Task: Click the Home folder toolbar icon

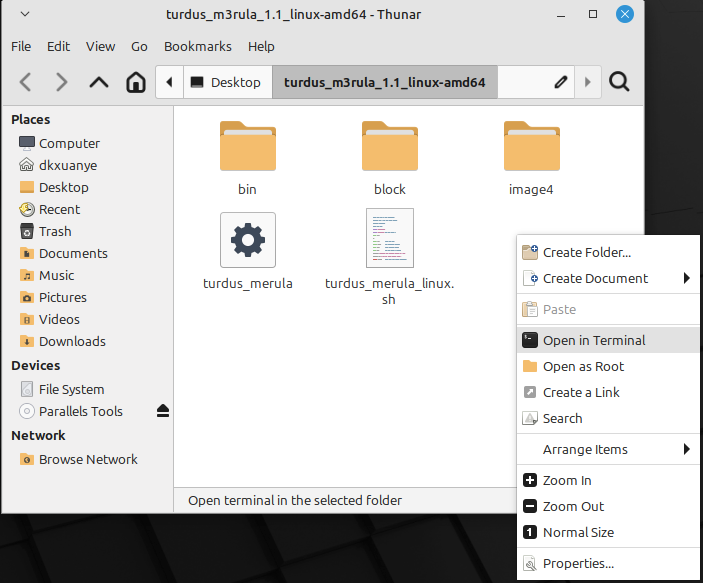Action: [x=136, y=82]
